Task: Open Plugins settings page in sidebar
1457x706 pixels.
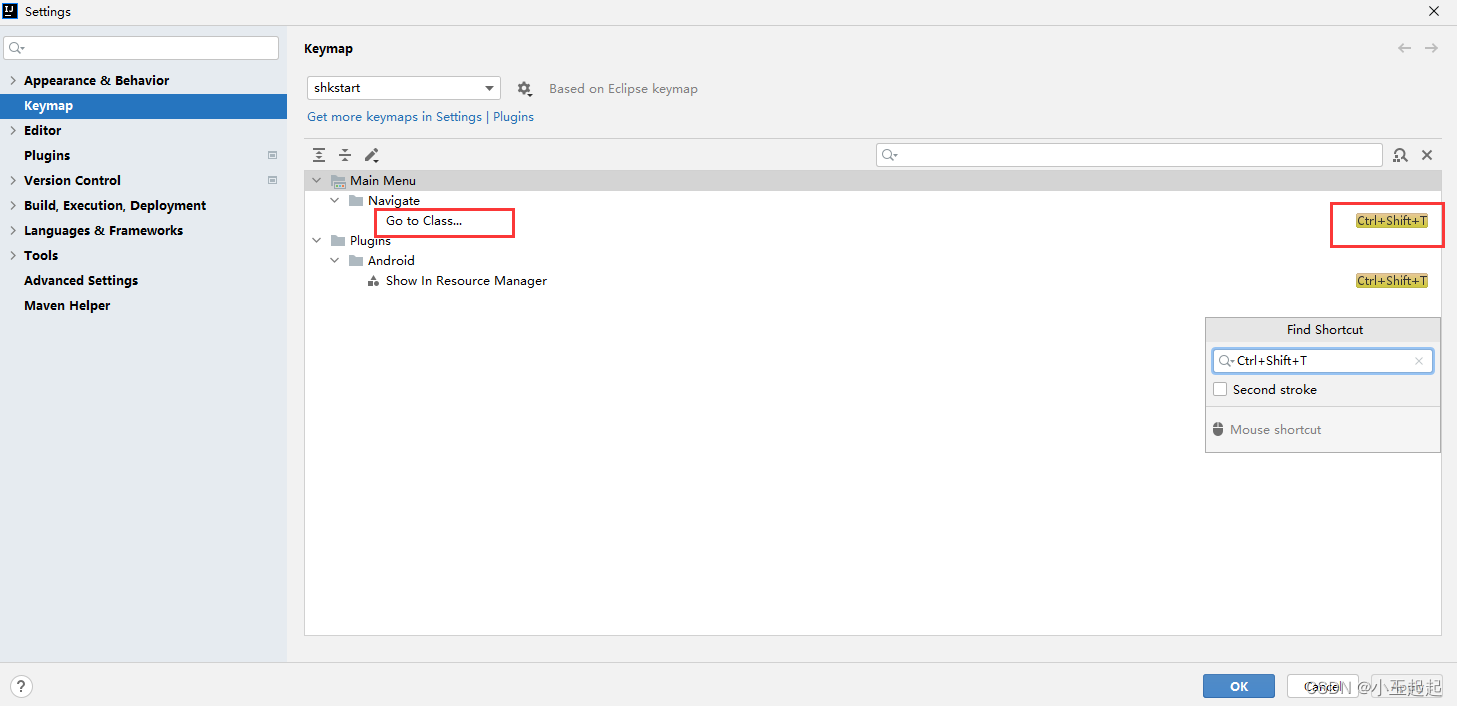Action: (47, 155)
